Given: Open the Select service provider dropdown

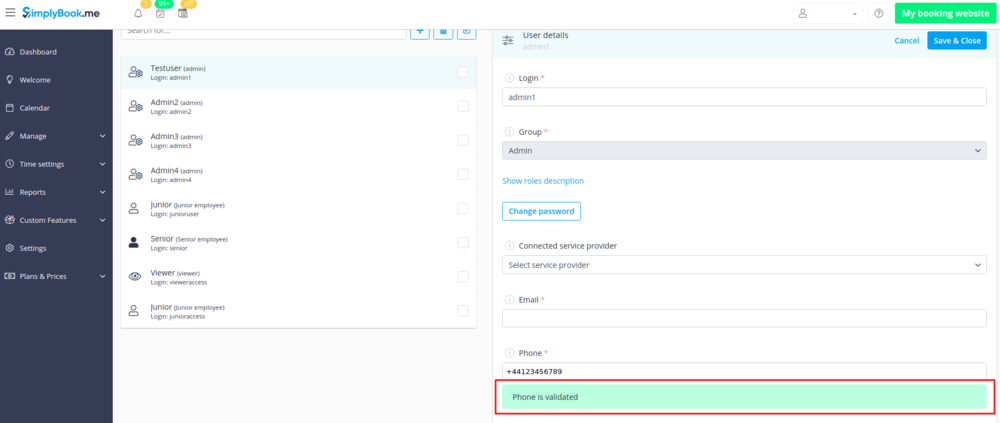Looking at the screenshot, I should (x=744, y=265).
